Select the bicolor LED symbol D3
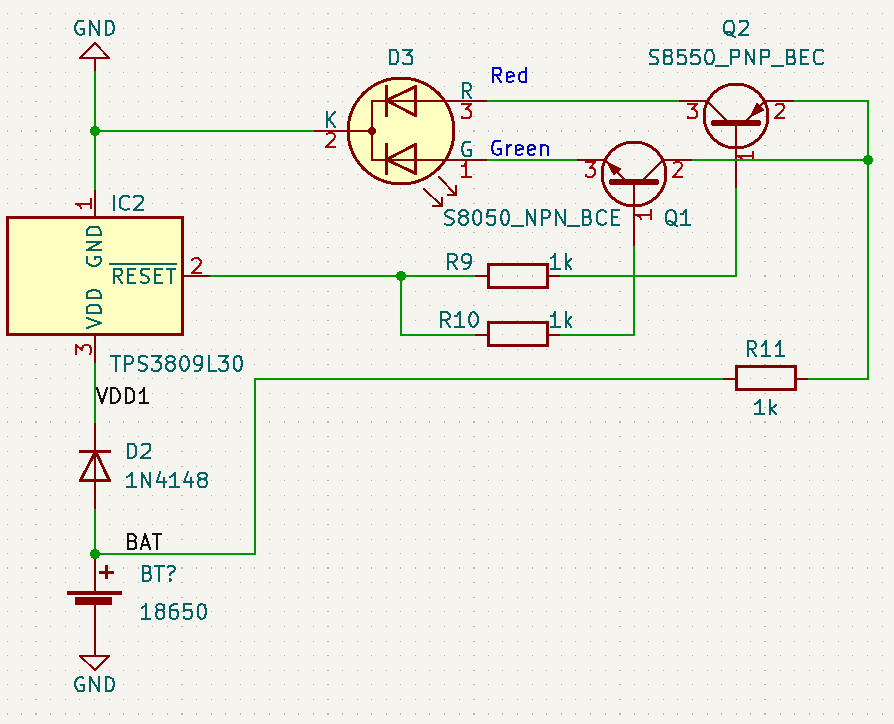The height and width of the screenshot is (724, 894). [400, 130]
